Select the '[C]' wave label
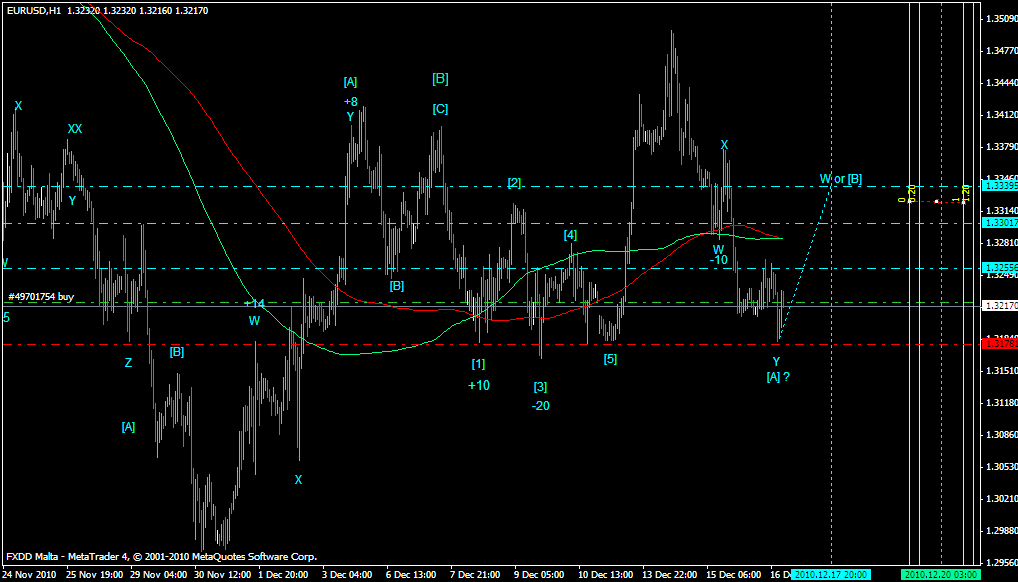1018x582 pixels. click(440, 109)
